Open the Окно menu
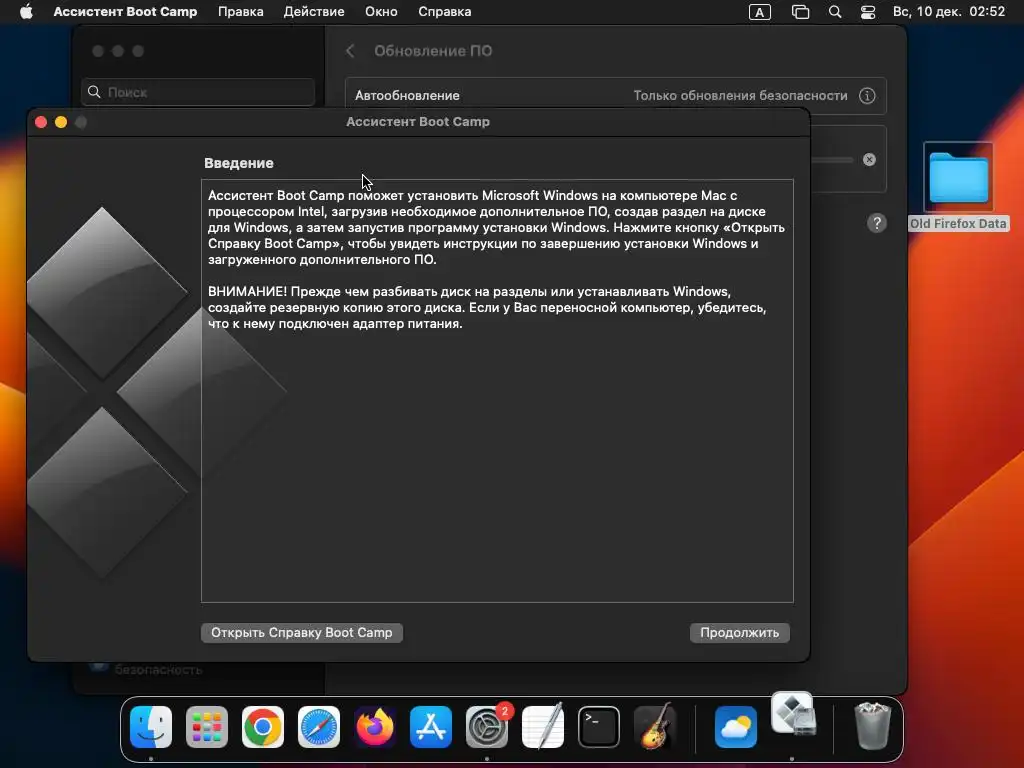Screen dimensions: 1024x768 pos(381,12)
